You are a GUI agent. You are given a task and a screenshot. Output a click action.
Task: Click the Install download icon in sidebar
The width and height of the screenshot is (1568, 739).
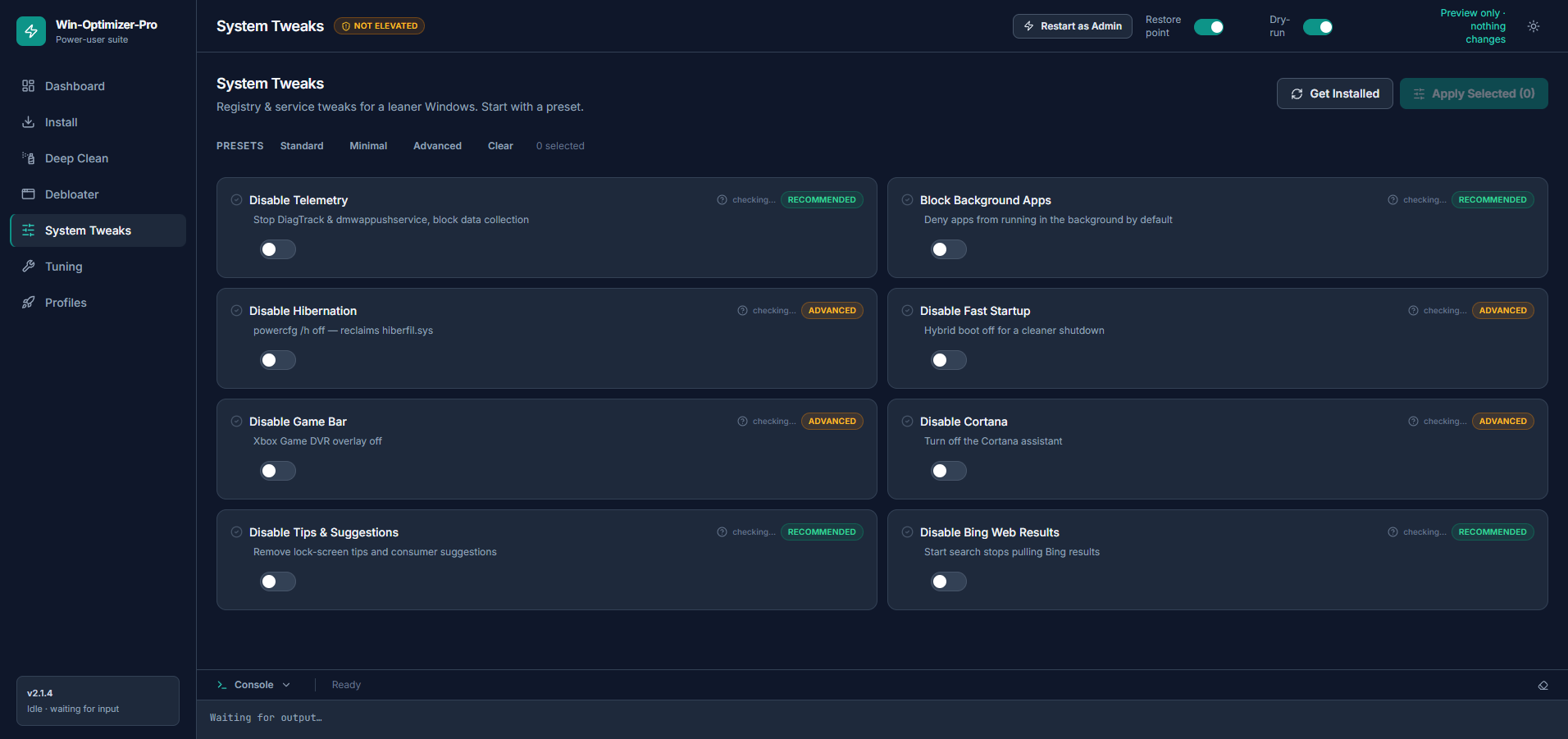[28, 122]
